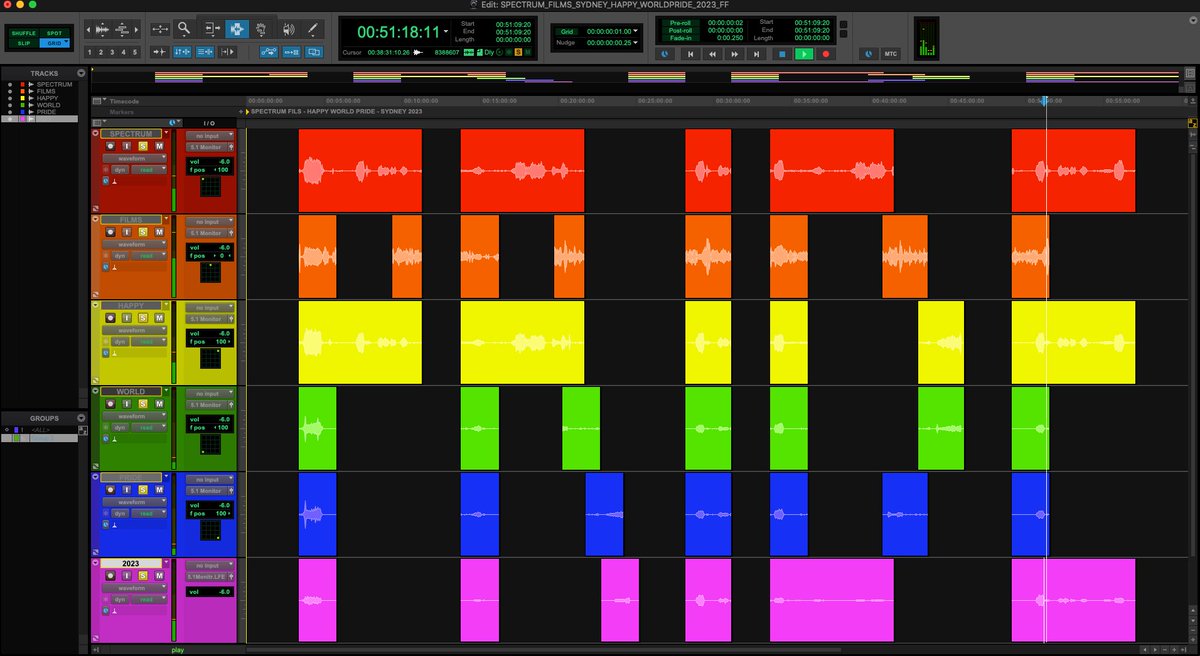The width and height of the screenshot is (1200, 656).
Task: Click the MIDI zoom icon
Action: [x=122, y=29]
